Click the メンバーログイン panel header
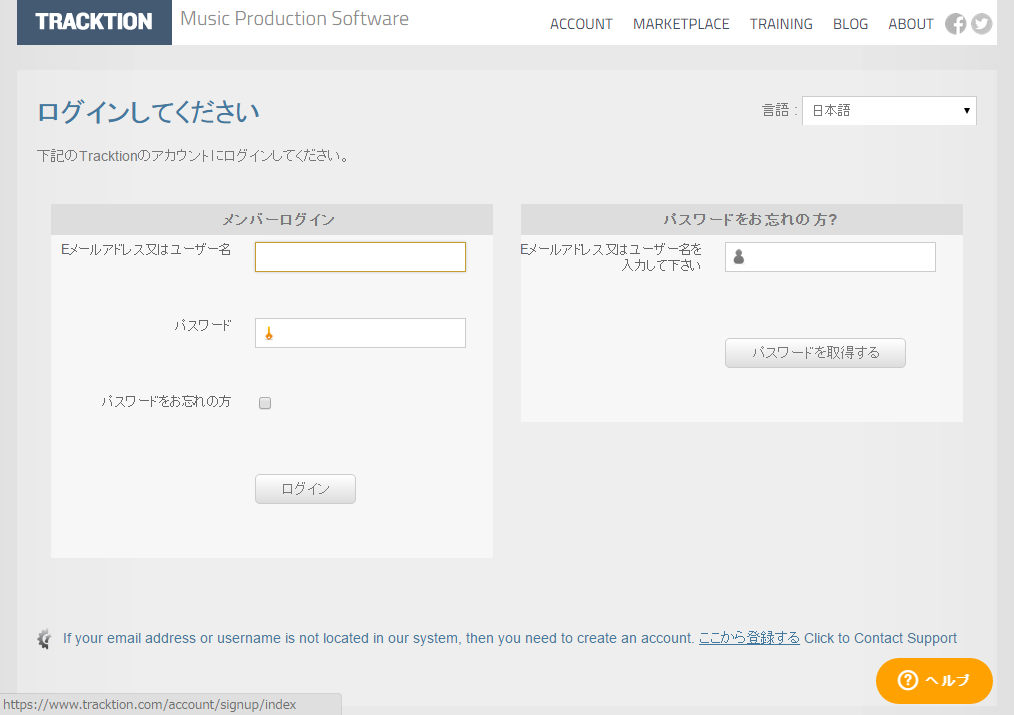Screen dimensions: 1014x715 pos(272,220)
